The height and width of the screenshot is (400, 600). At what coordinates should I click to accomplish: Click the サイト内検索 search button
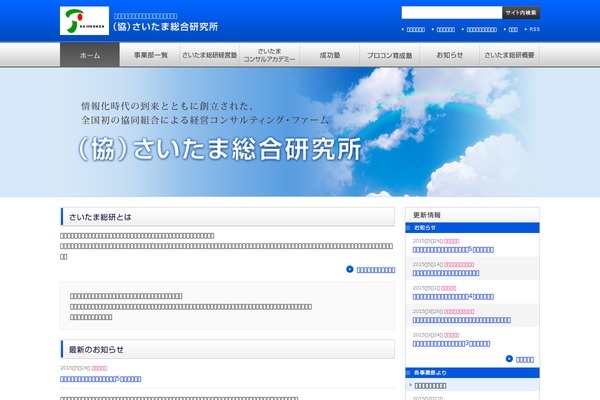[521, 13]
